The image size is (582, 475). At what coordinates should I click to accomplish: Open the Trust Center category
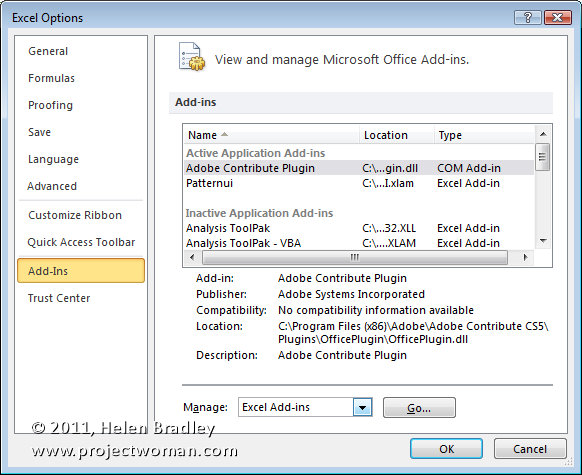pyautogui.click(x=59, y=298)
